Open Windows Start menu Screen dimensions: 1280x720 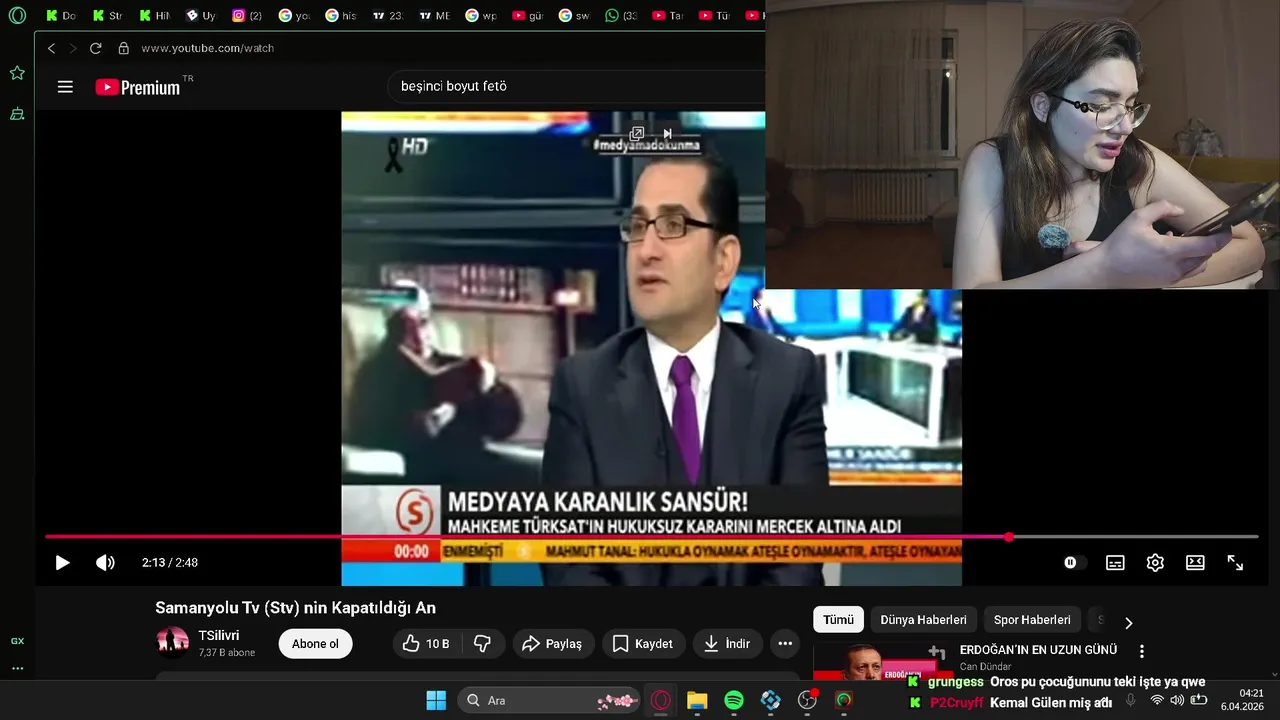436,700
